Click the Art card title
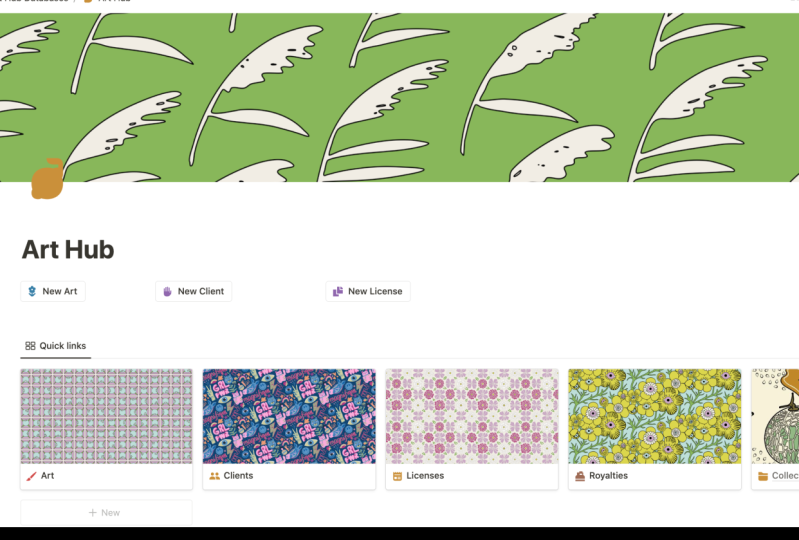The height and width of the screenshot is (540, 799). point(47,476)
